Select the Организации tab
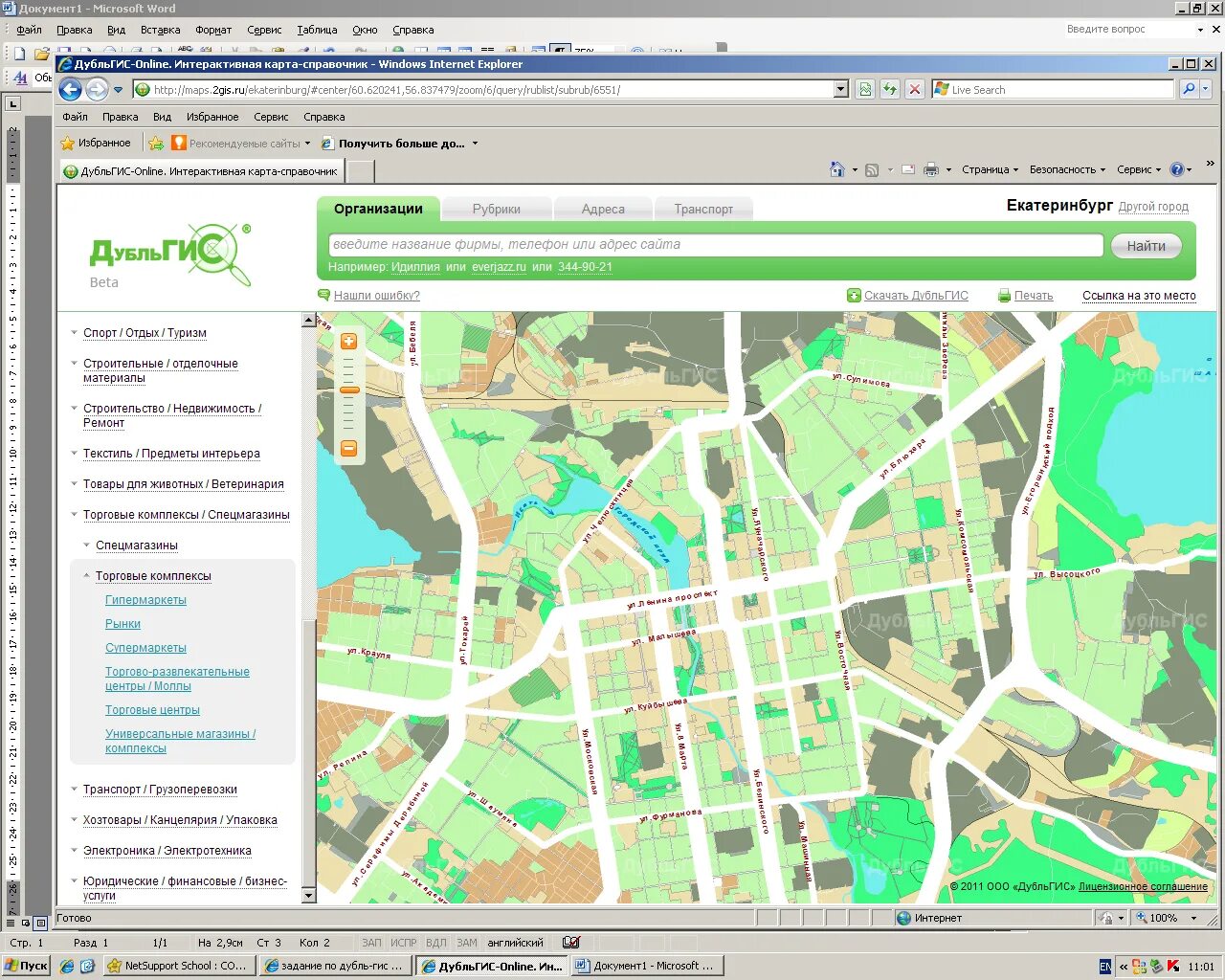 pos(378,209)
